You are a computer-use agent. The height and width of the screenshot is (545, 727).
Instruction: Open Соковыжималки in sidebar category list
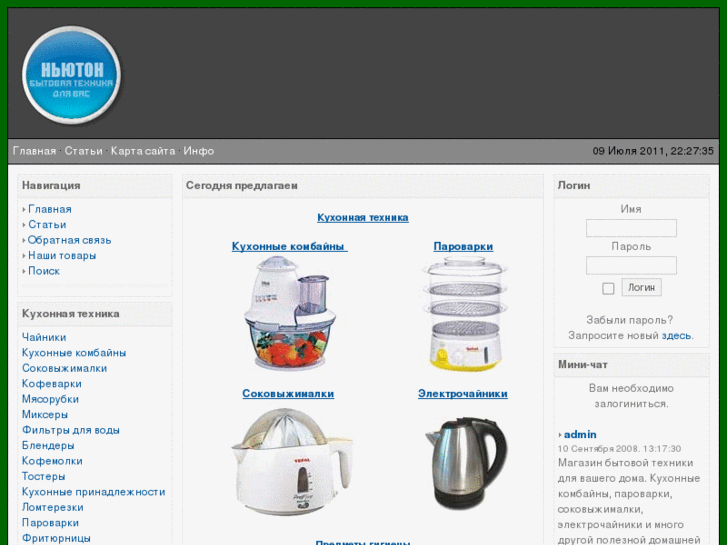coord(64,368)
